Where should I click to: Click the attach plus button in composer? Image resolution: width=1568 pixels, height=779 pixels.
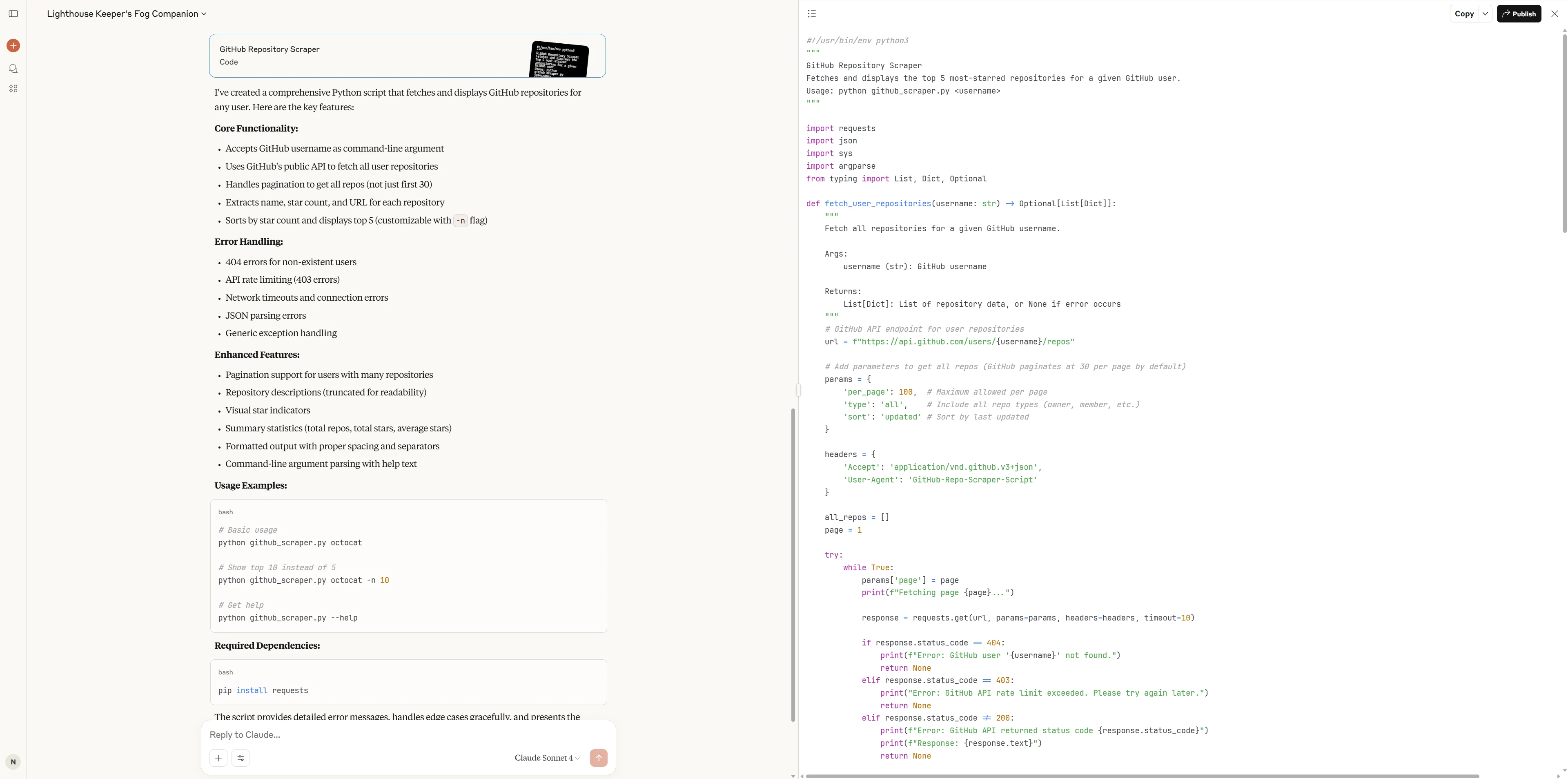pyautogui.click(x=218, y=758)
